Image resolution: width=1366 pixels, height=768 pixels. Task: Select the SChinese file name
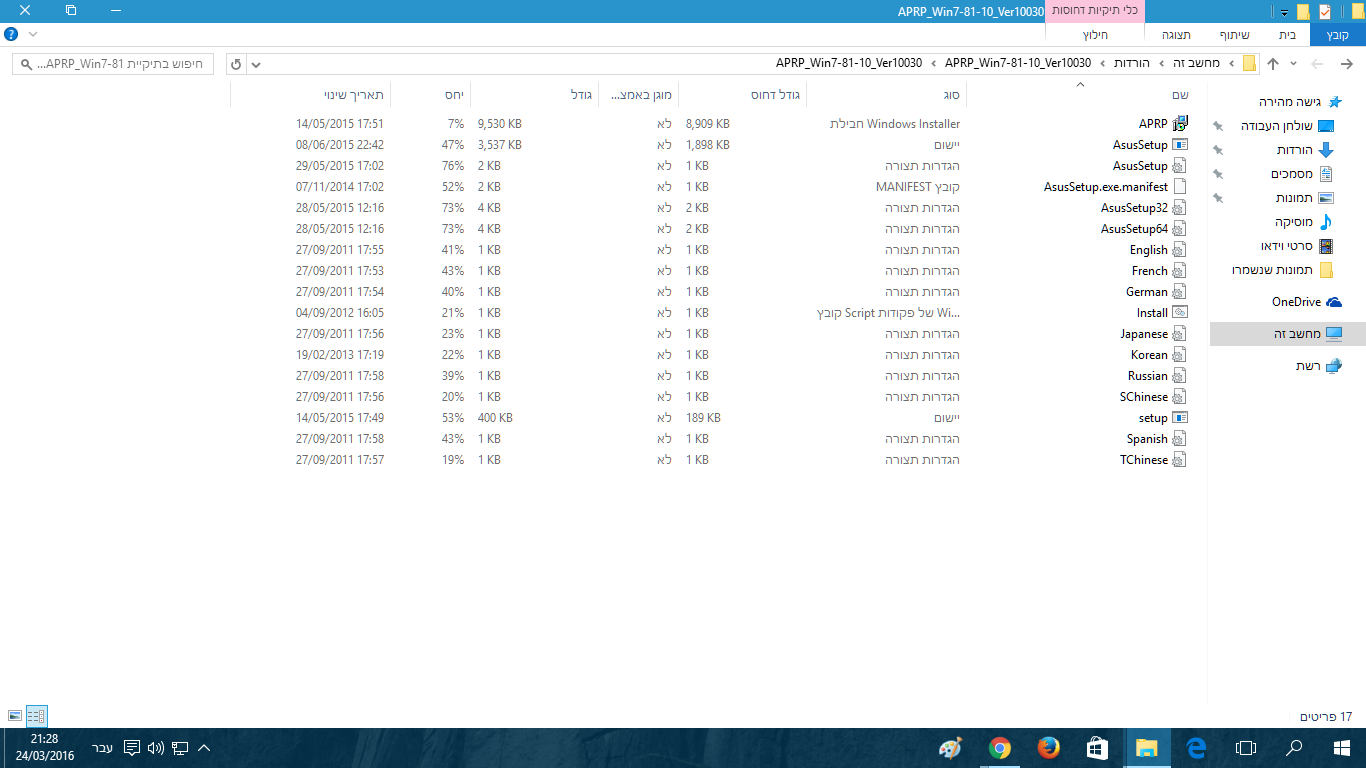click(1144, 397)
